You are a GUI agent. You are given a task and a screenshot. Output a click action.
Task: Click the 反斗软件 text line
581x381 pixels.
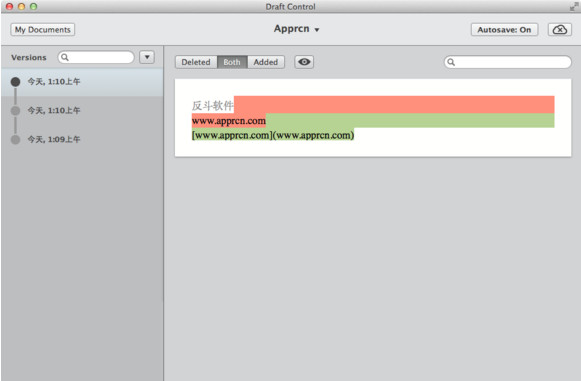point(213,106)
